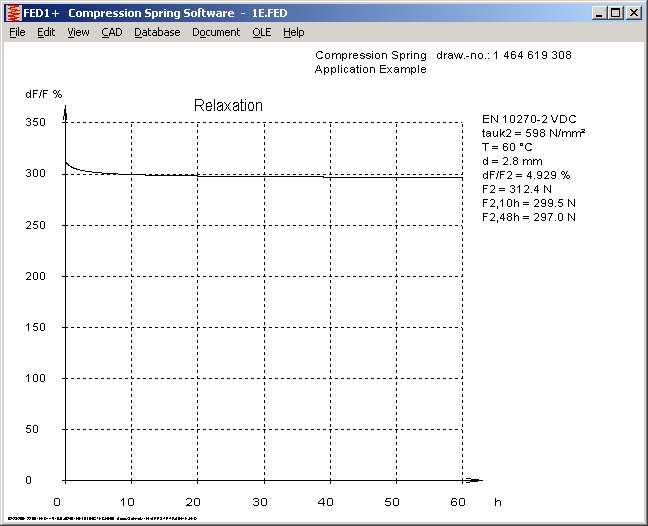Viewport: 648px width, 526px height.
Task: Click the Relaxation chart title
Action: [x=227, y=105]
